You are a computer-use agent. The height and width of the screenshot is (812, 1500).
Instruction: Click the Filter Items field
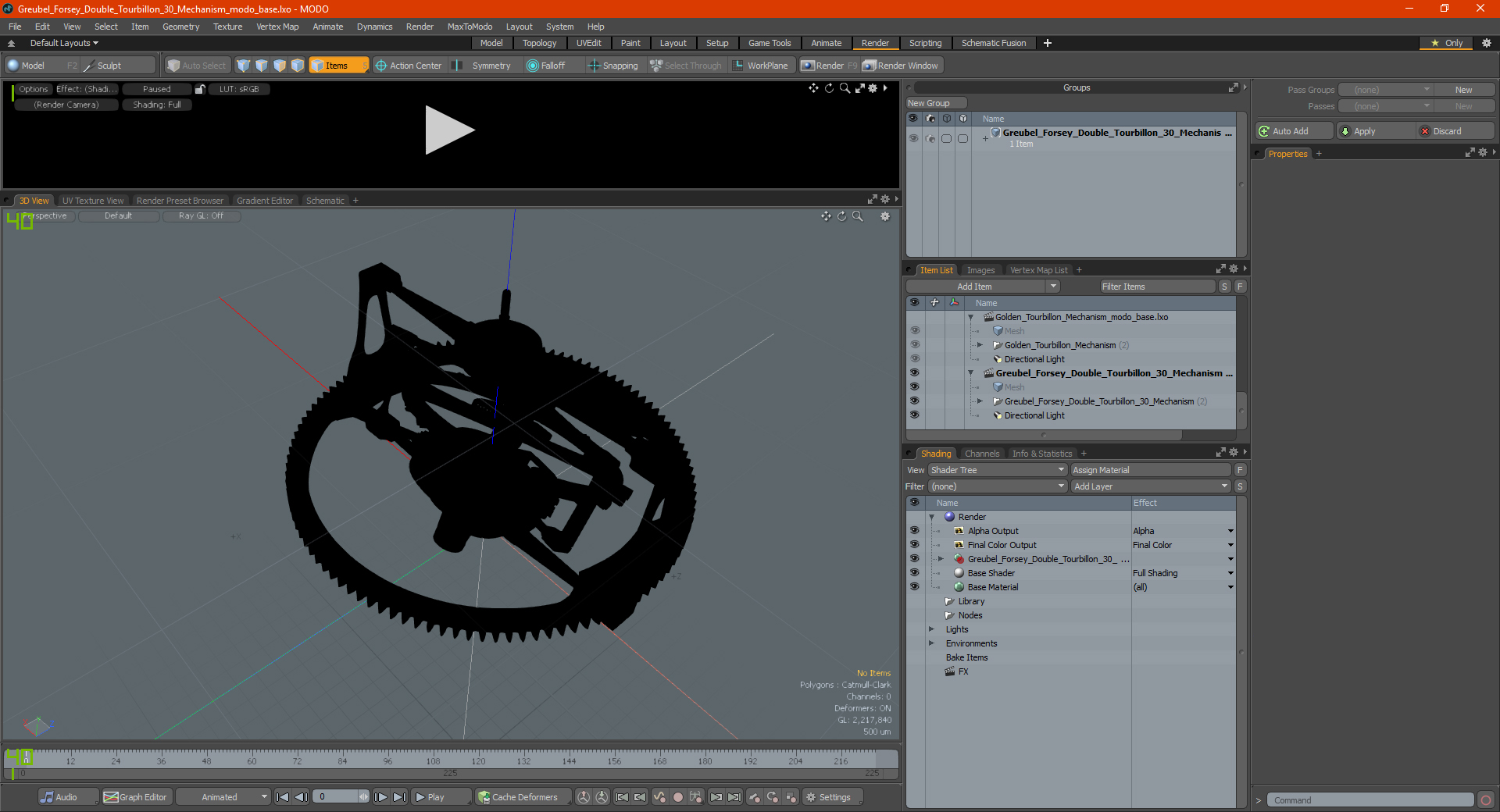tap(1157, 287)
